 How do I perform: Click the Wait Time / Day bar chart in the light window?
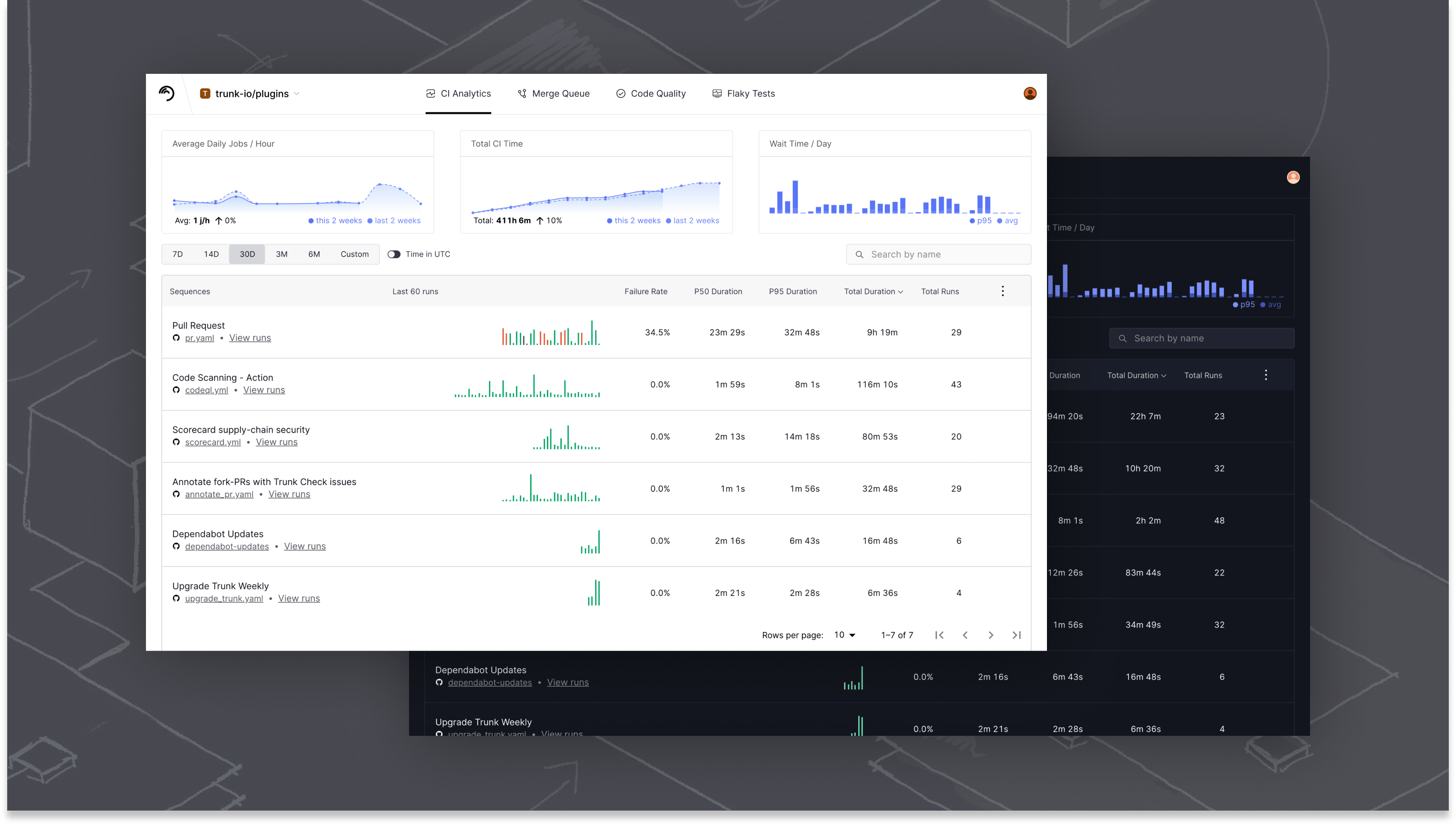tap(895, 197)
